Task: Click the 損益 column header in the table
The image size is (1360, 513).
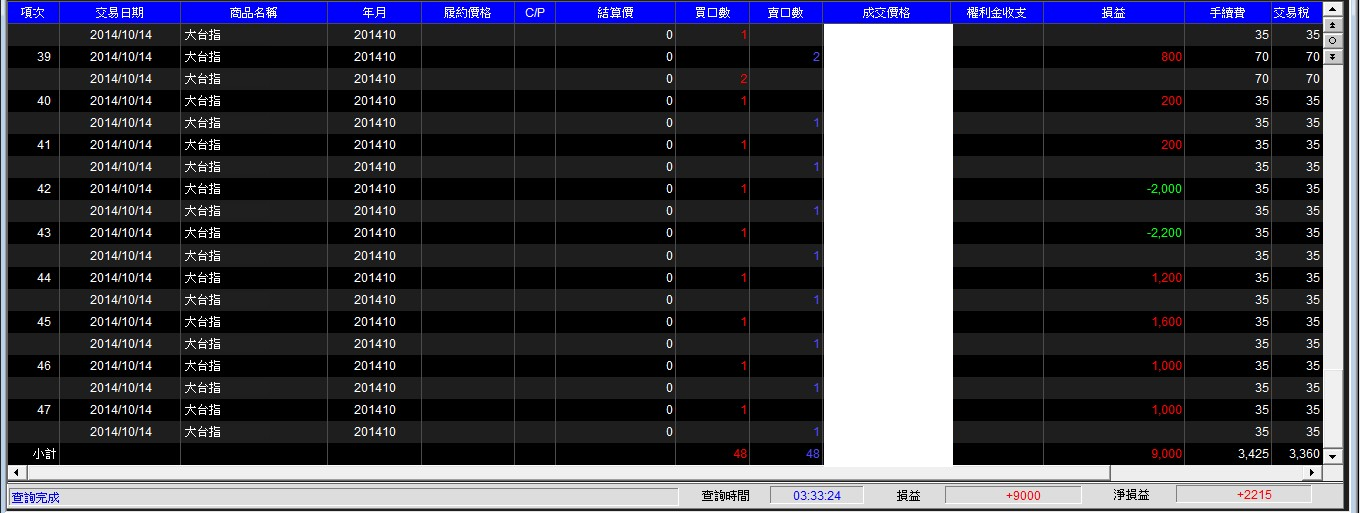Action: coord(1114,13)
